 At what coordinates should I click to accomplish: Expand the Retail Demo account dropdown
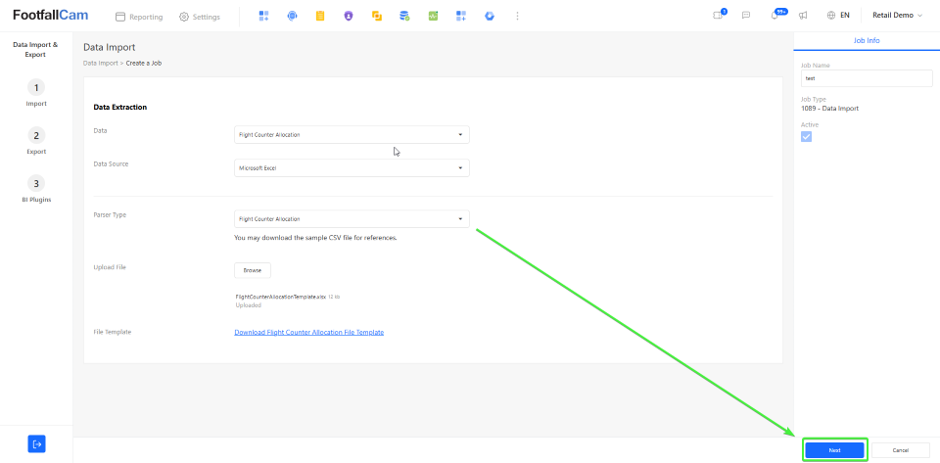point(897,16)
